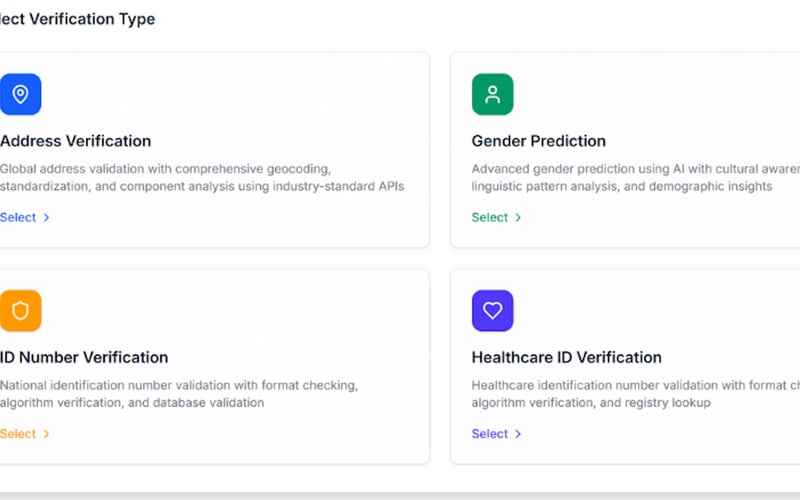Click the orange shield icon
800x500 pixels.
click(20, 310)
